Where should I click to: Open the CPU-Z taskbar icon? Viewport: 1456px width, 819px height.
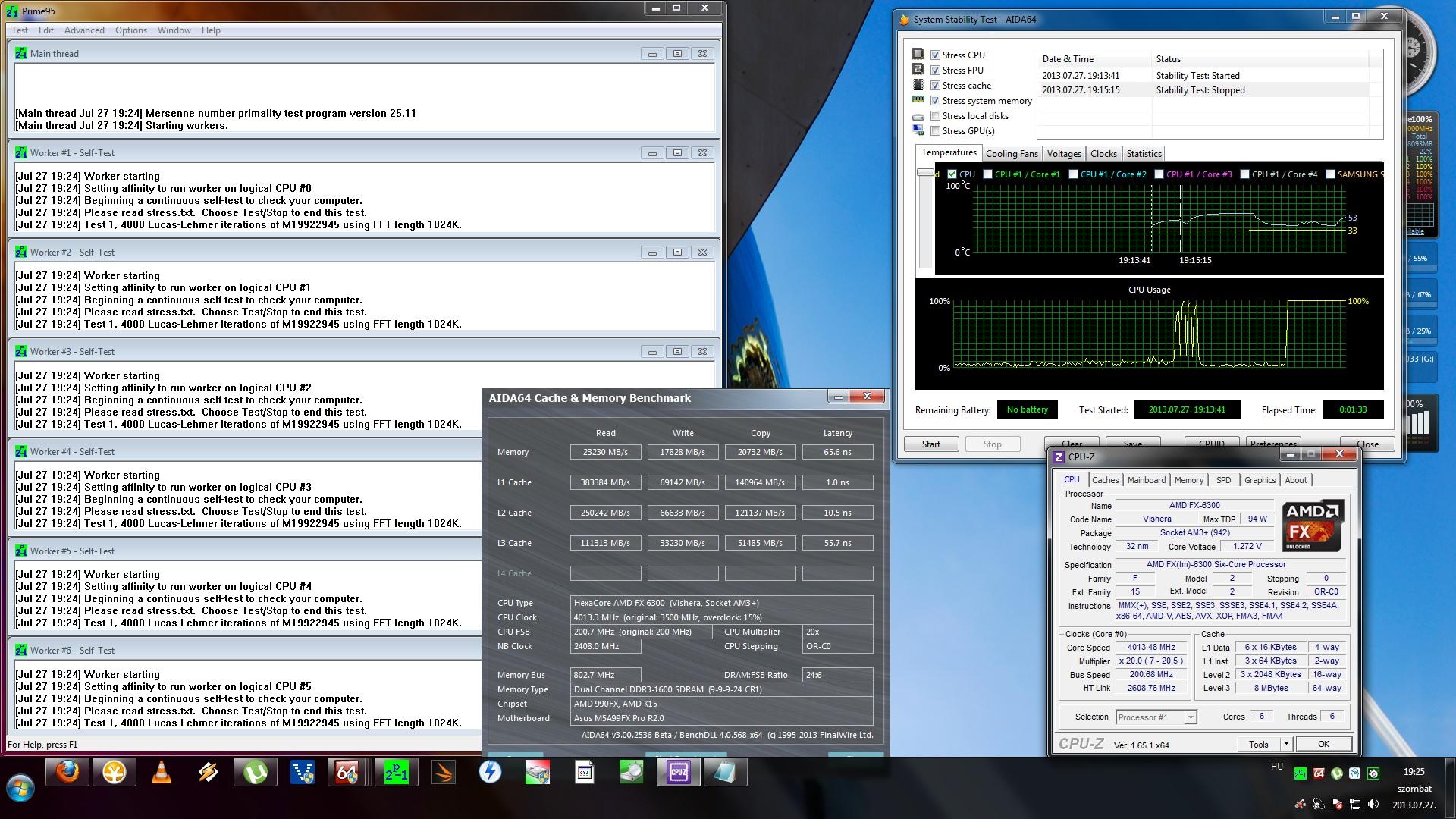pyautogui.click(x=678, y=773)
